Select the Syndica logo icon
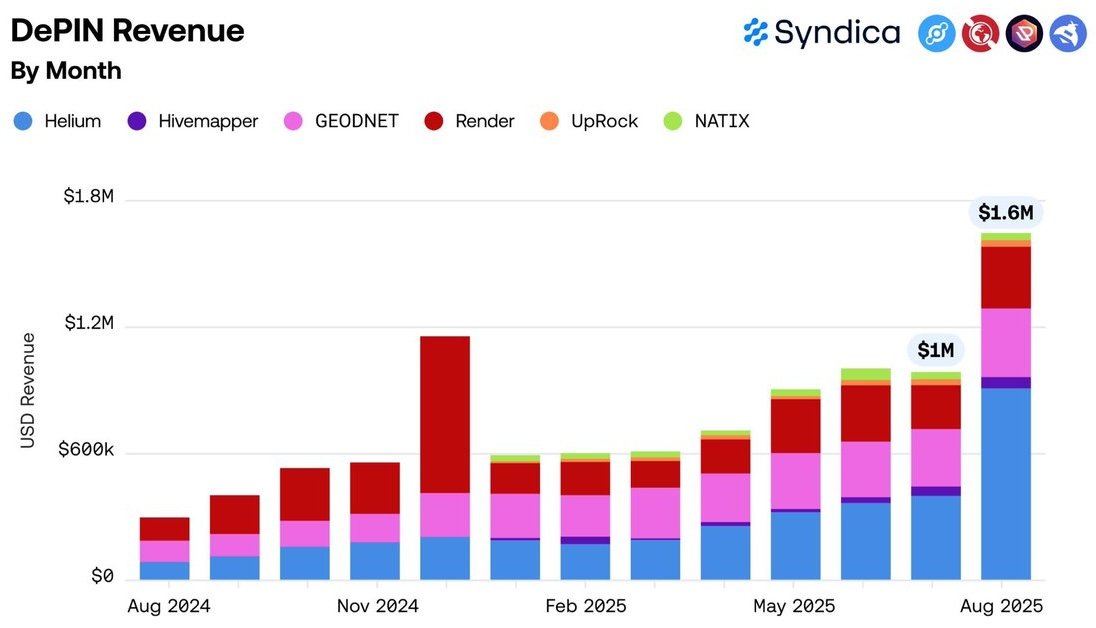This screenshot has width=1096, height=628. click(757, 33)
